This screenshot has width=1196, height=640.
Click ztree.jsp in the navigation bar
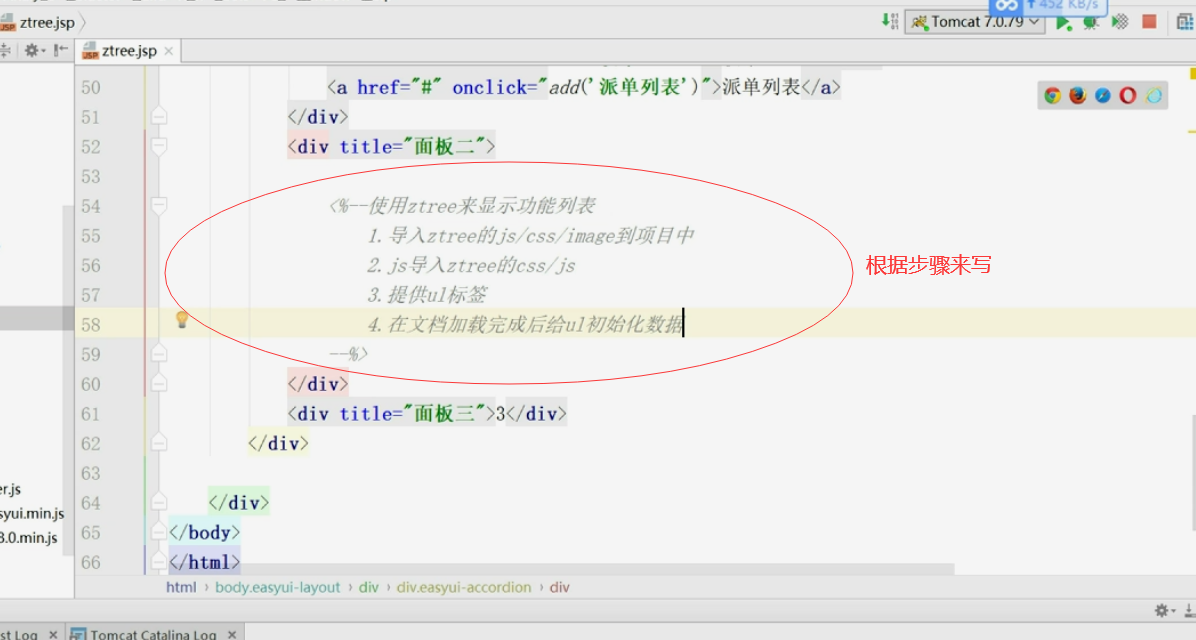pos(38,22)
